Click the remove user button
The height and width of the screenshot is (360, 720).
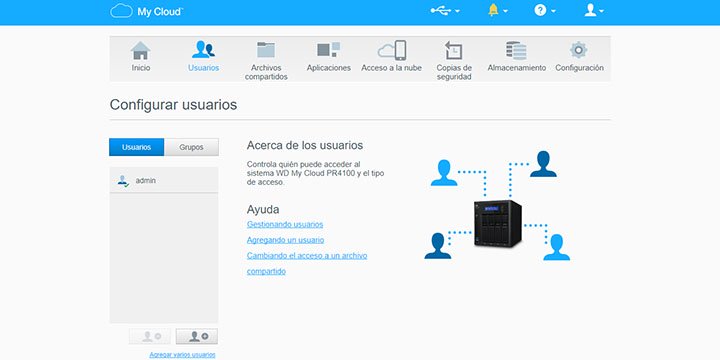(x=150, y=337)
